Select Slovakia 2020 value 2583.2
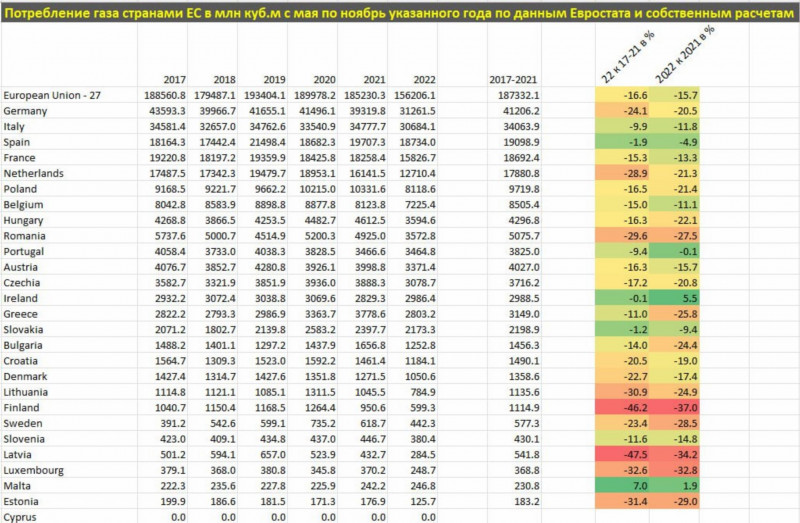800x523 pixels. click(320, 330)
